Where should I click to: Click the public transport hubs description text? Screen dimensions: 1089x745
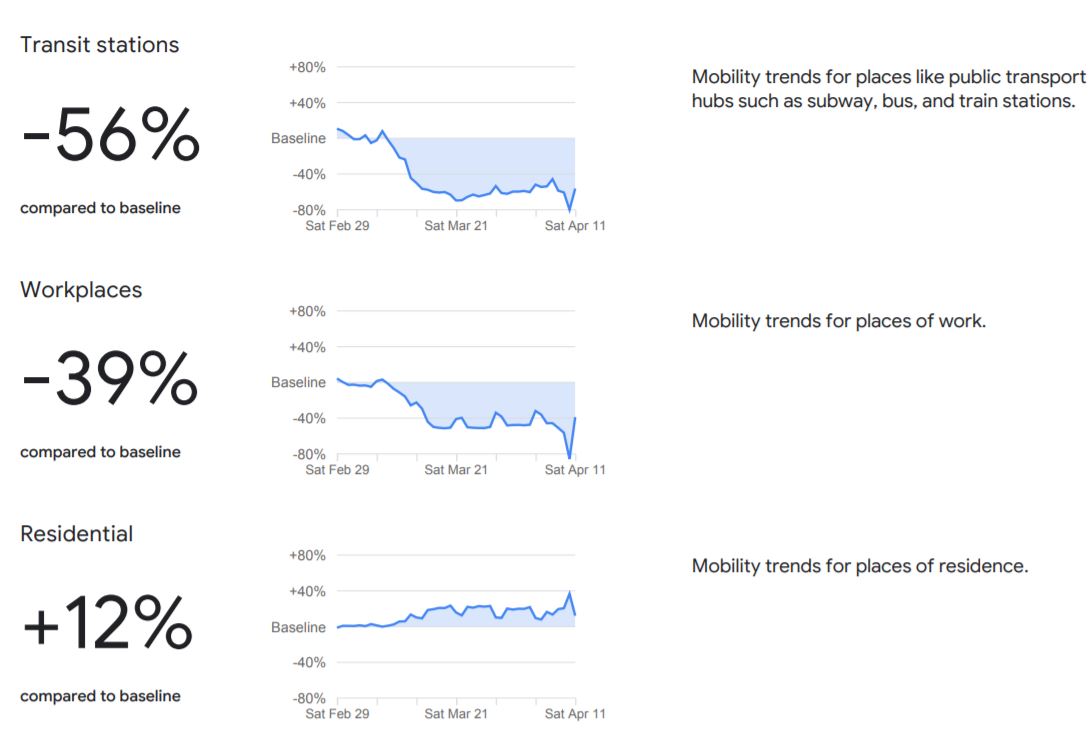[888, 89]
